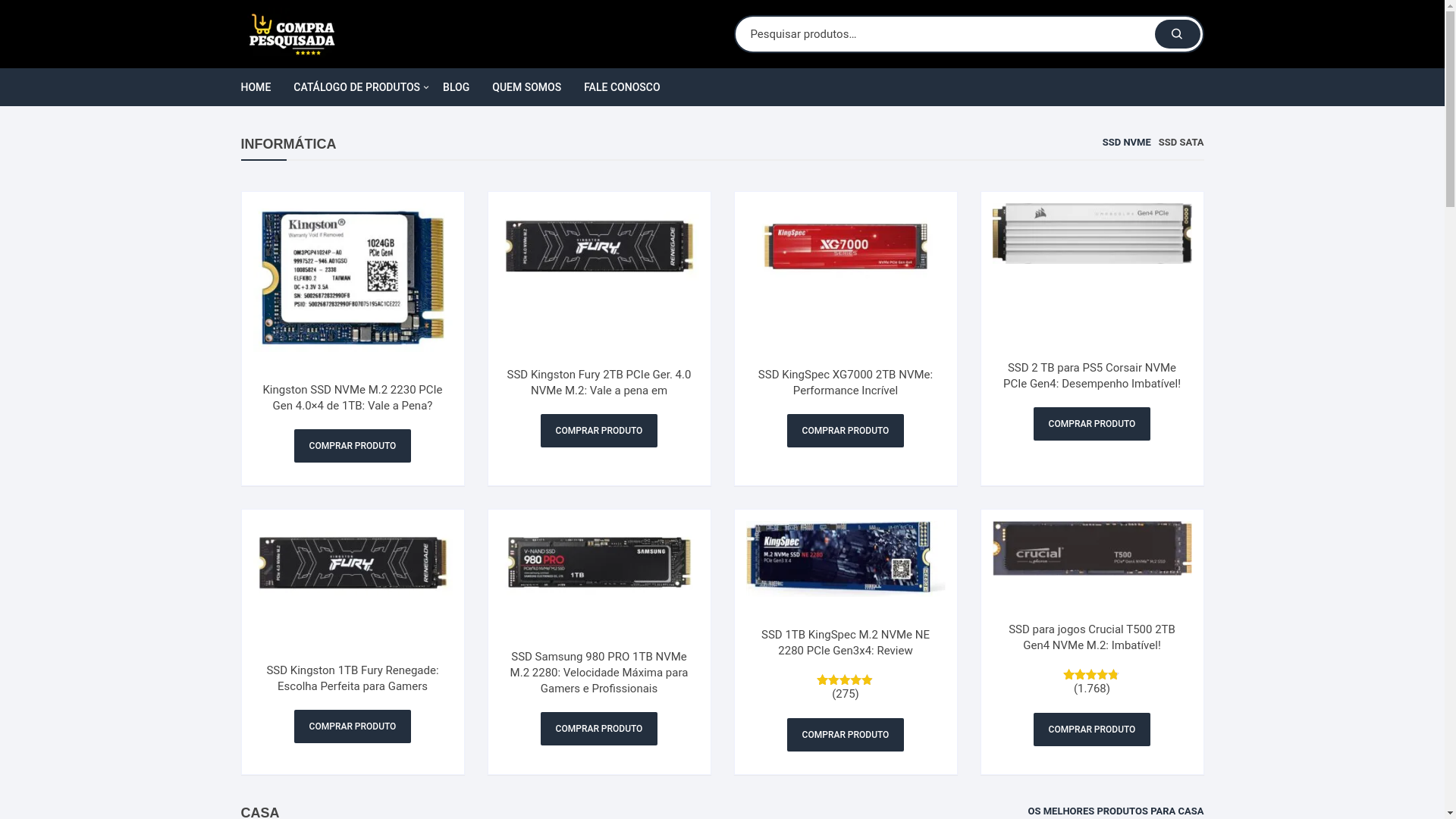The image size is (1456, 819).
Task: Focus the Pesquisar produtos search field
Action: (x=944, y=34)
